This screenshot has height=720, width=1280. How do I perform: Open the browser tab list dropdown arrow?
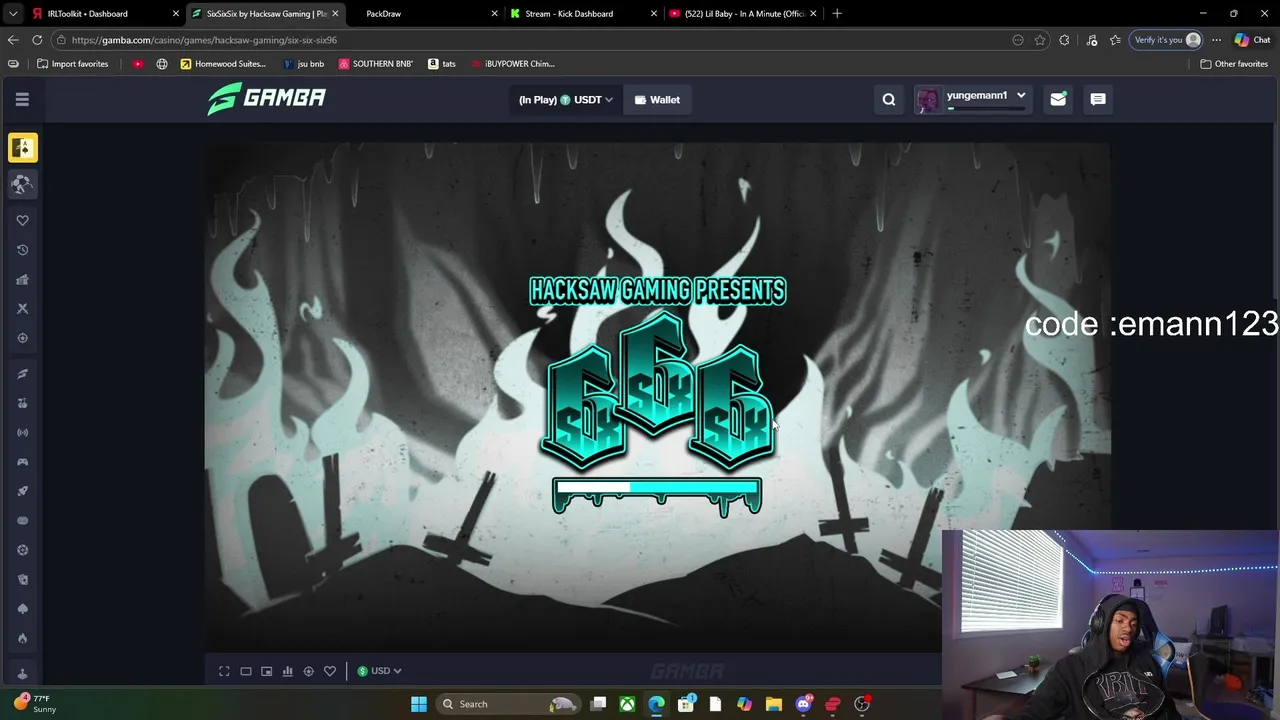click(13, 13)
